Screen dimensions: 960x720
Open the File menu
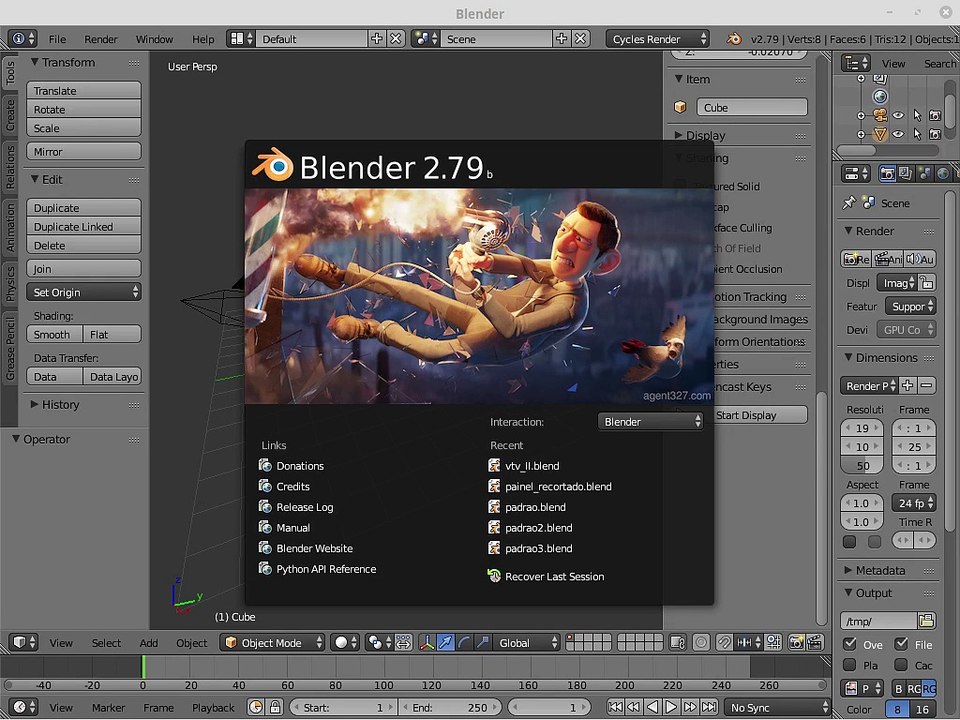(57, 39)
